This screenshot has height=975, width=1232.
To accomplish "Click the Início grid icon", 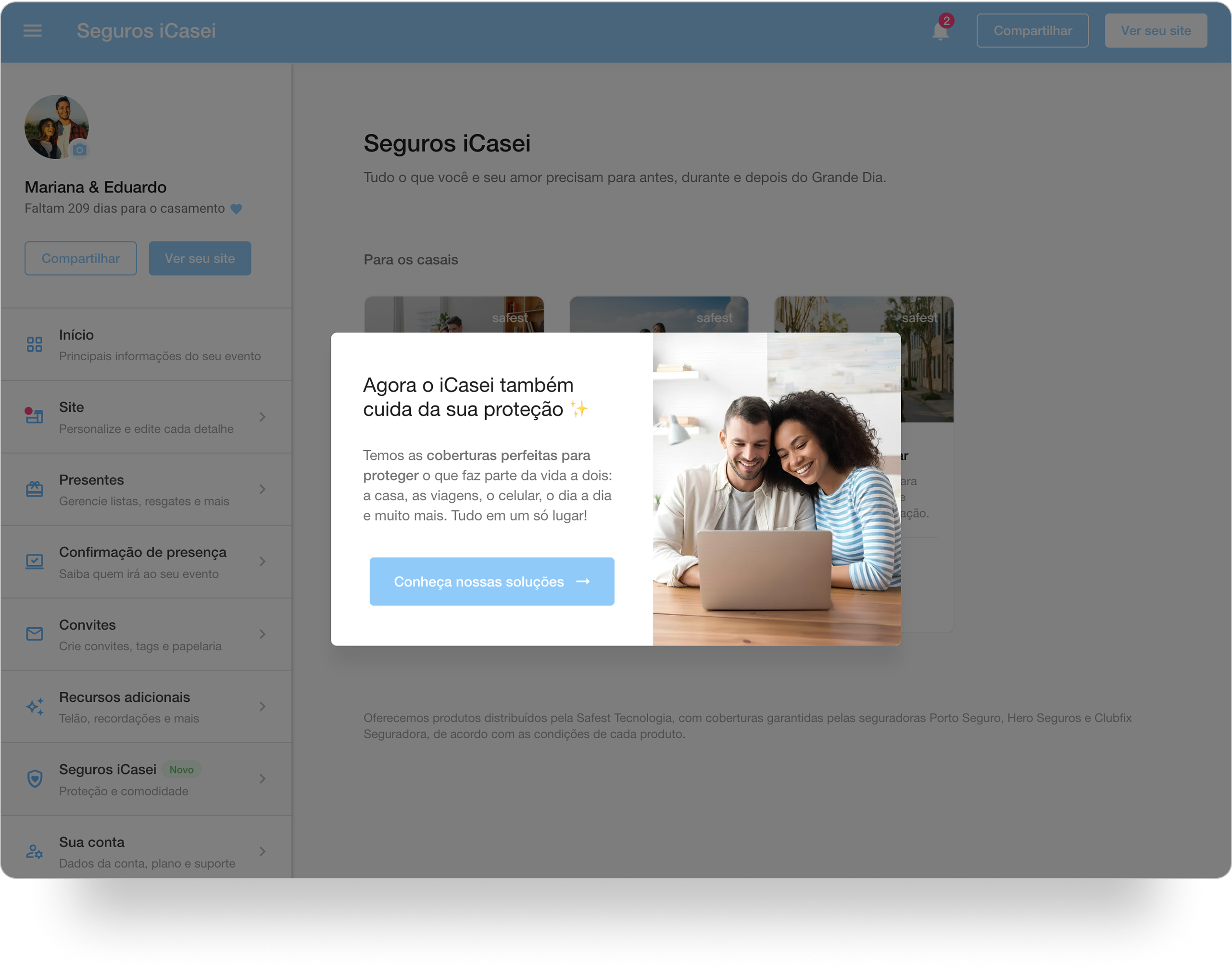I will (x=34, y=344).
